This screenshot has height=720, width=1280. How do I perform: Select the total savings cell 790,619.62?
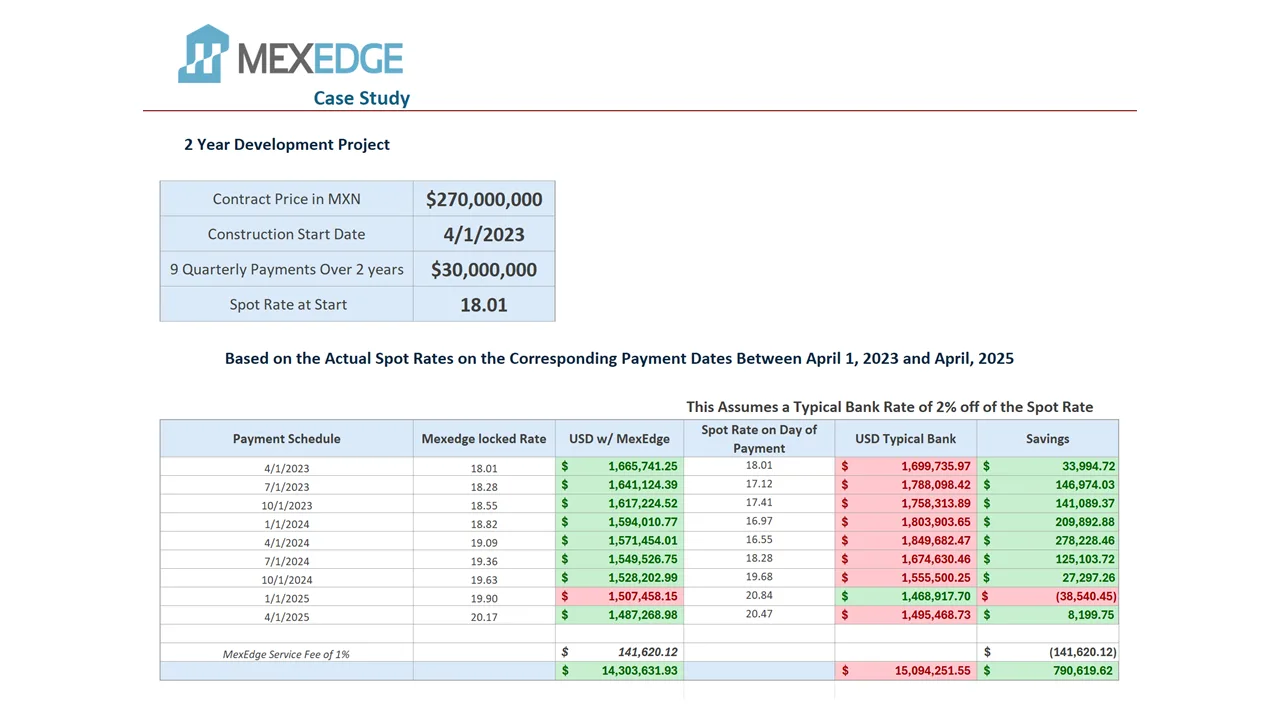pos(1047,671)
